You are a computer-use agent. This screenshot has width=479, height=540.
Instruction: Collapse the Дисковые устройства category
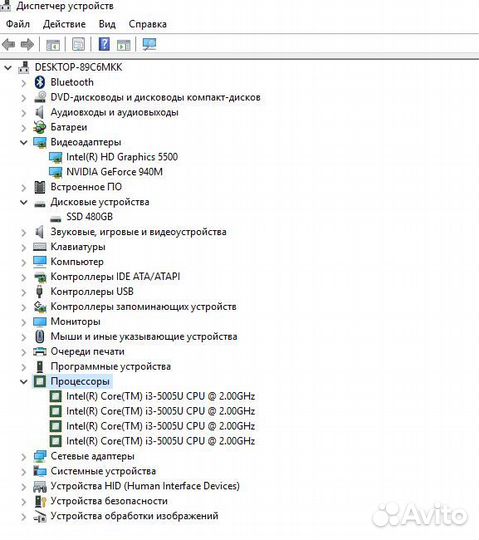coord(23,202)
